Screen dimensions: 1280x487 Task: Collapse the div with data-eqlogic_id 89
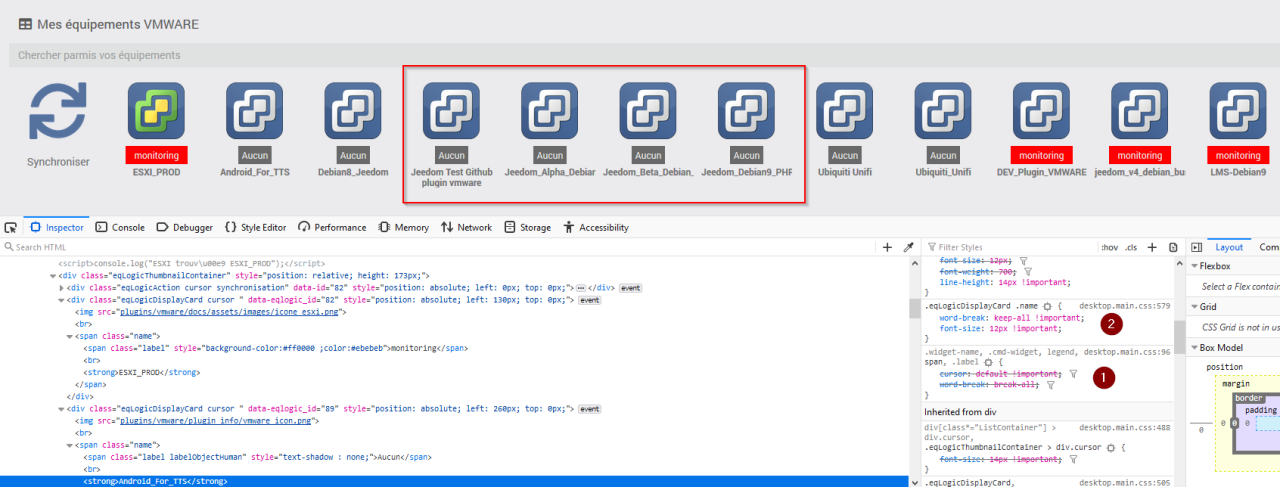[60, 409]
